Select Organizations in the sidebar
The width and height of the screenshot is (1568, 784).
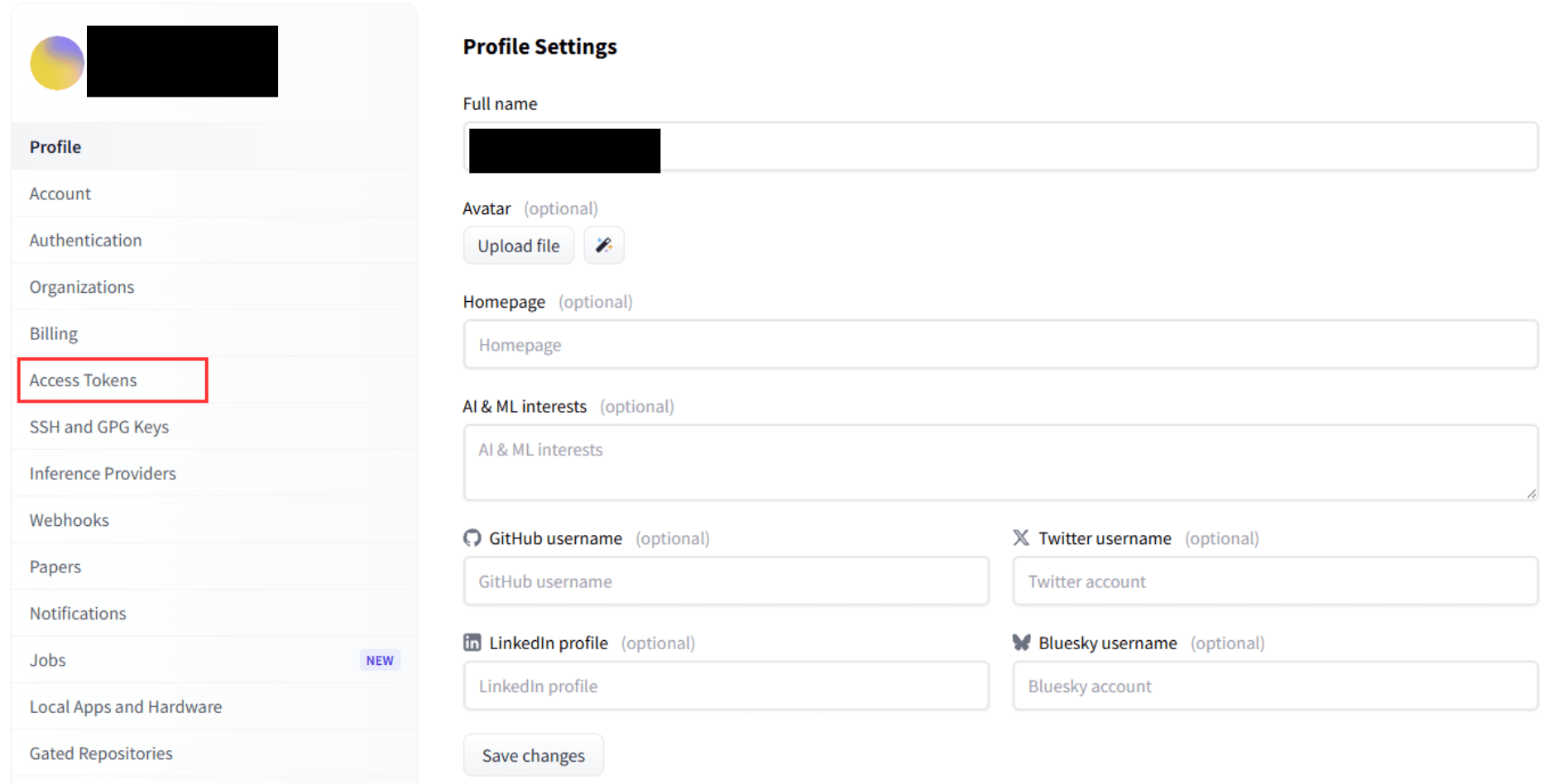(x=82, y=287)
